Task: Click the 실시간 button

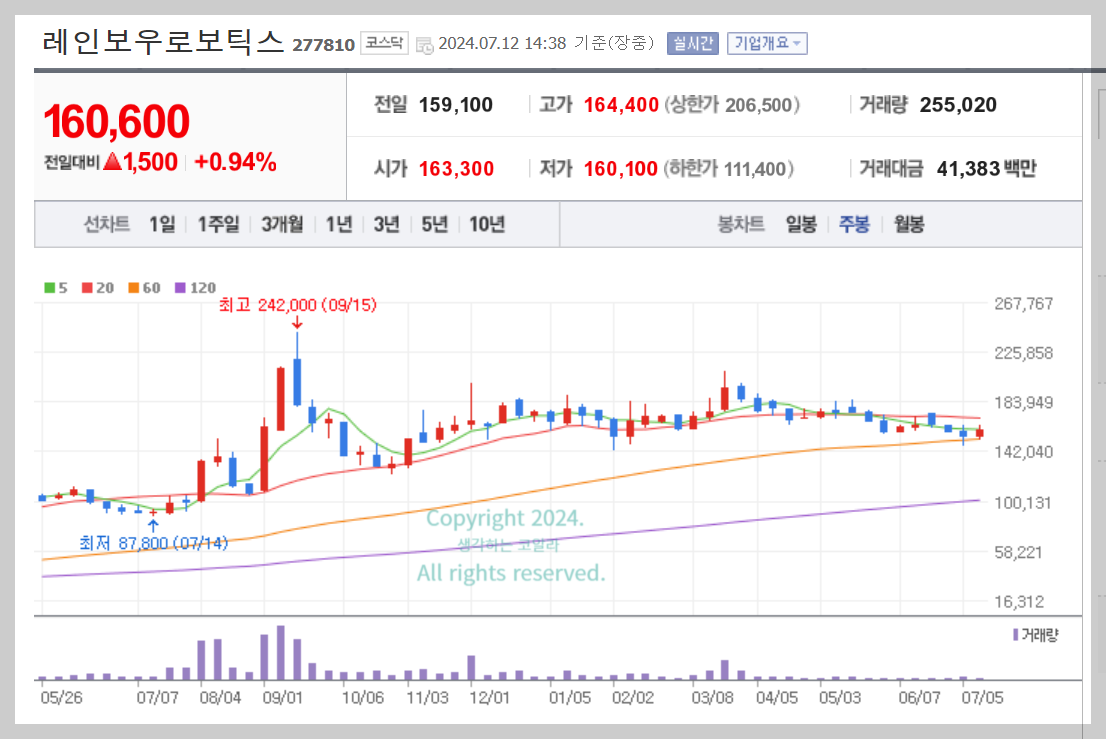Action: 693,44
